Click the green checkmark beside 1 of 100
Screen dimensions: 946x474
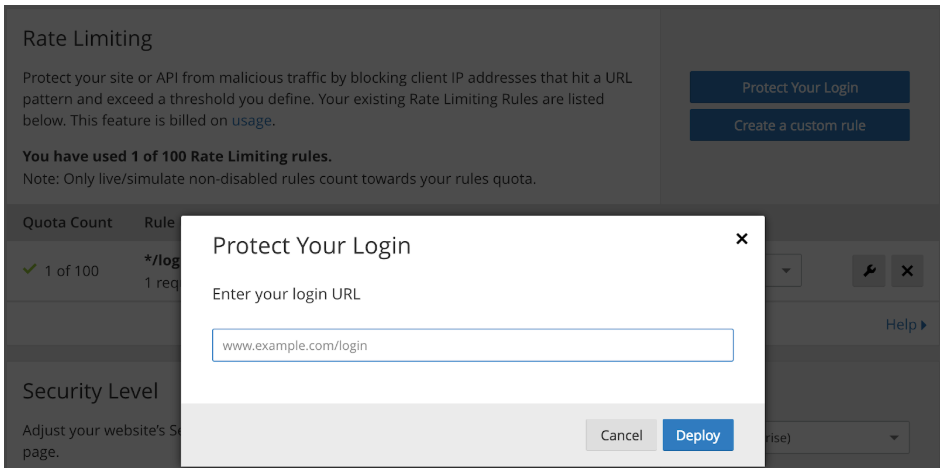(30, 270)
